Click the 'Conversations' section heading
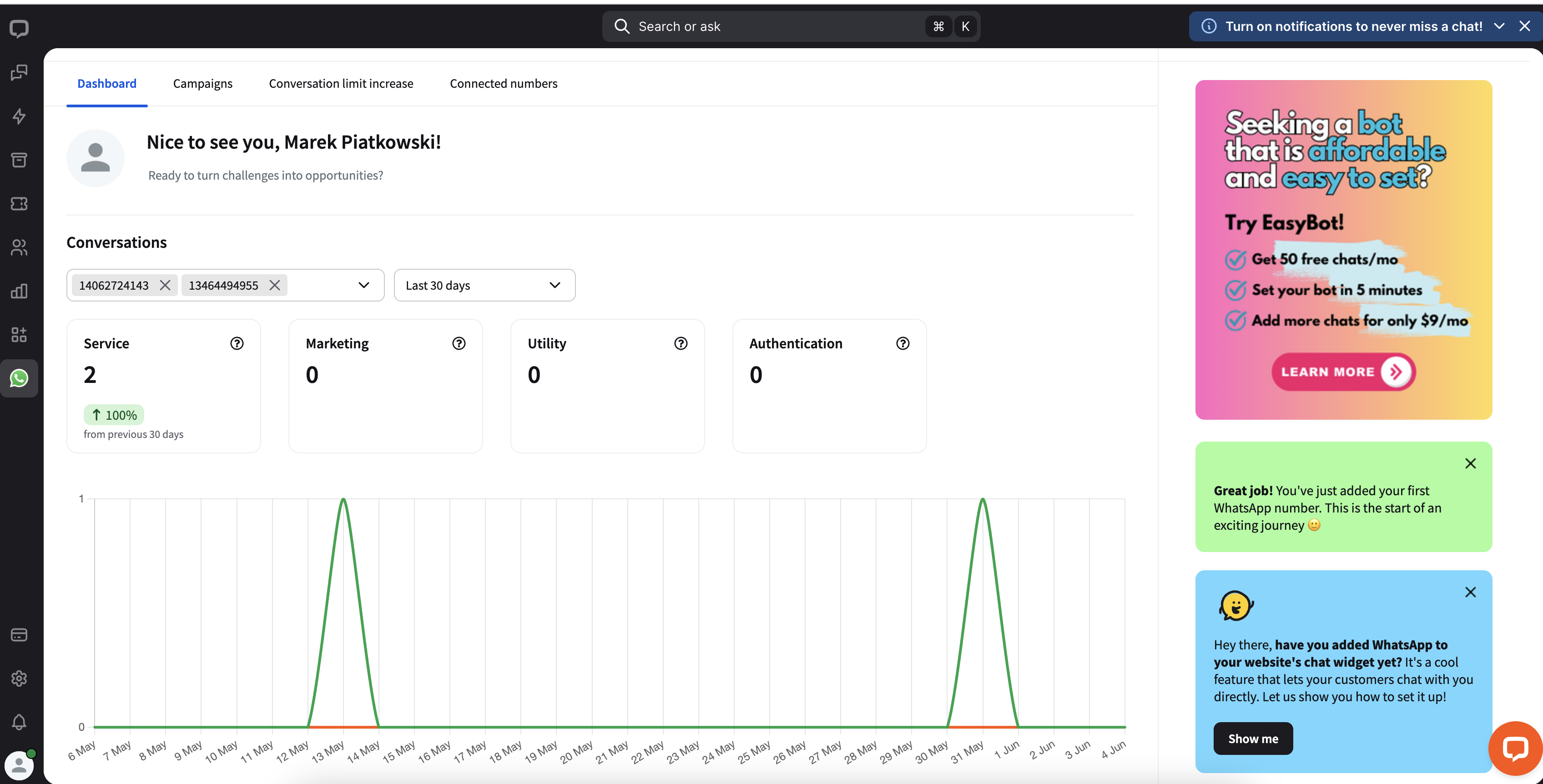Screen dimensions: 1543x784 click(117, 242)
